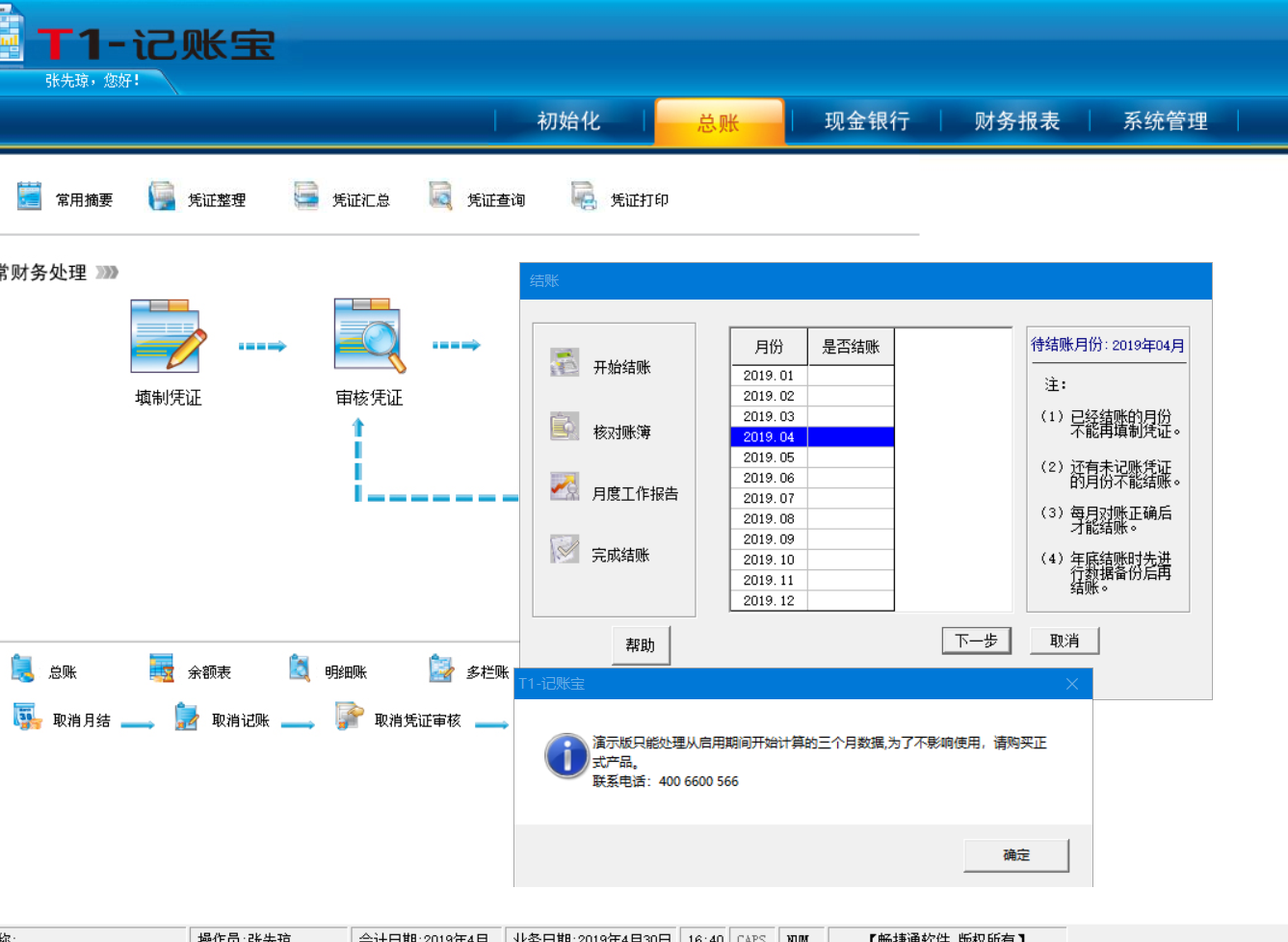Click 确定 in the message dialog

pos(1016,855)
